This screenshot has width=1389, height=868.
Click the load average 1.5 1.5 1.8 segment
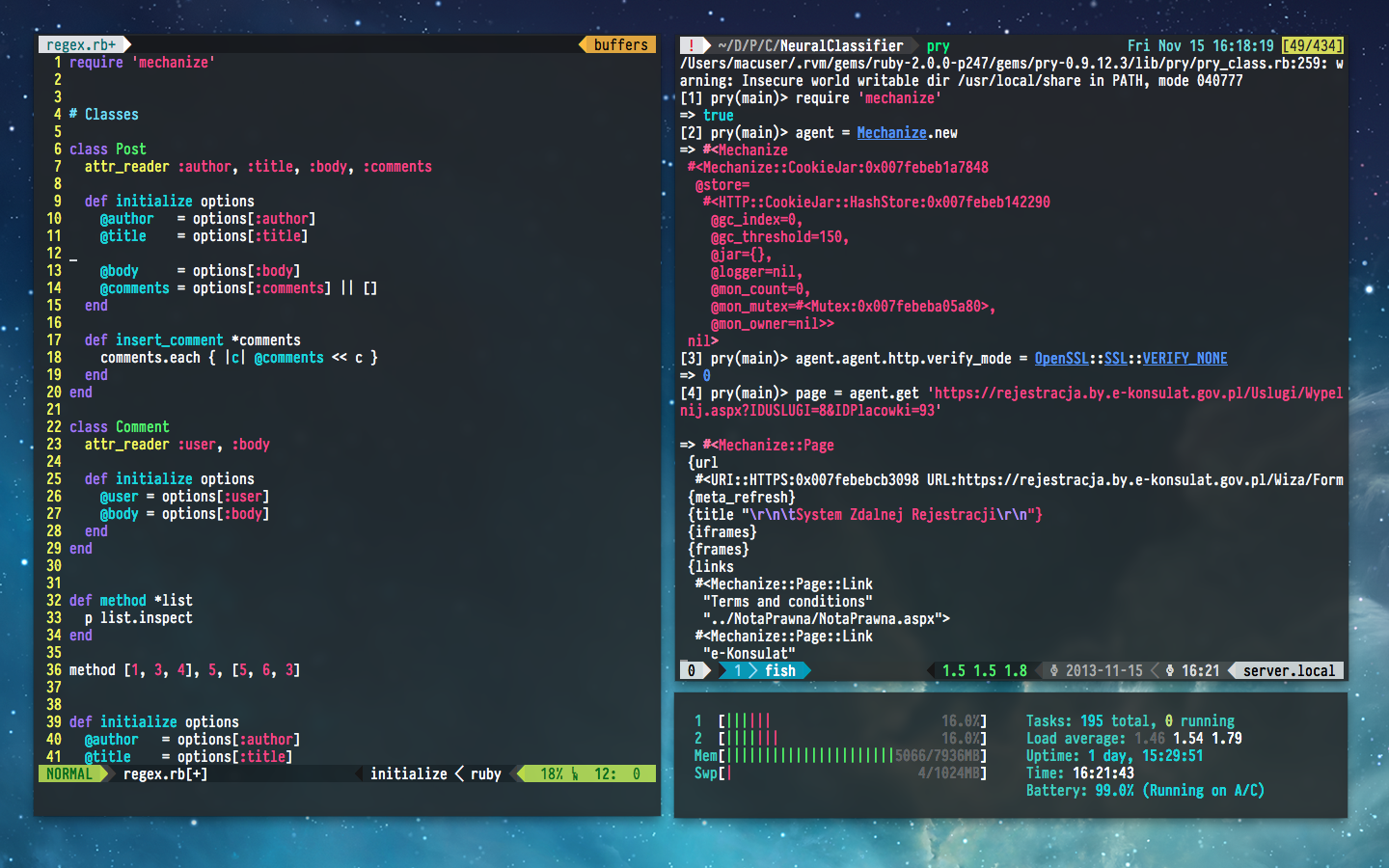[984, 670]
